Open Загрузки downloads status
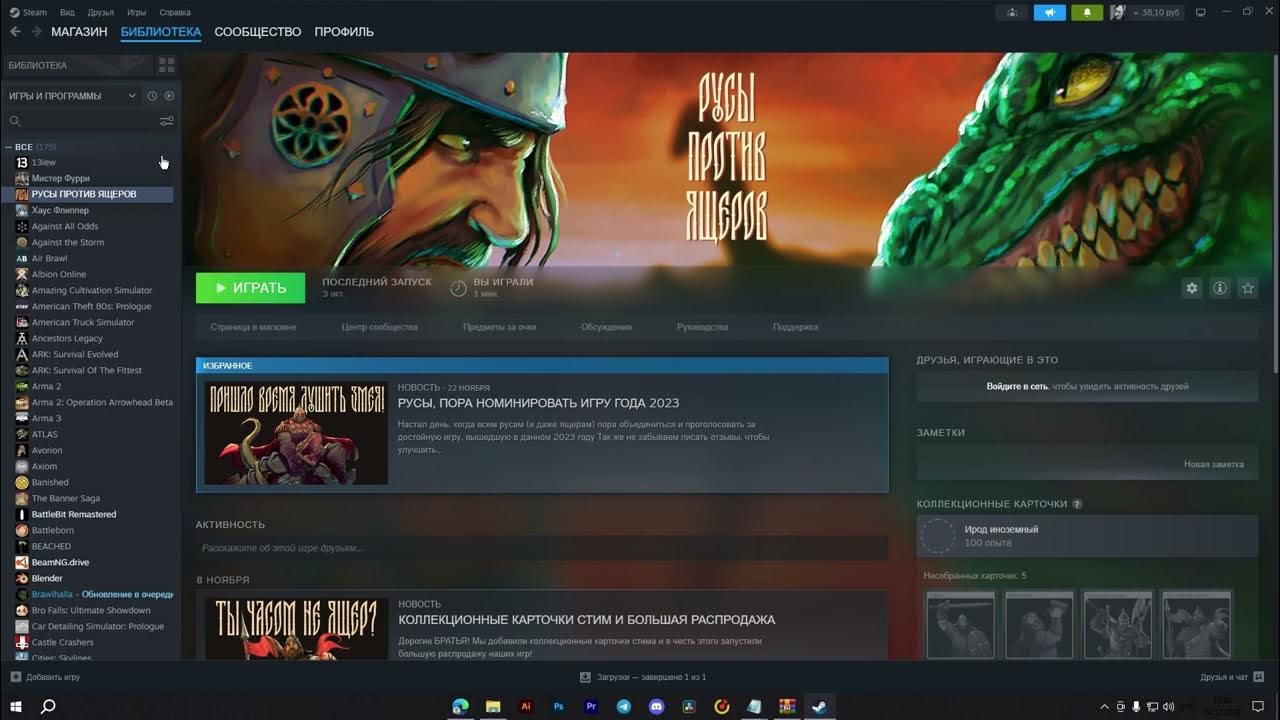The image size is (1280, 720). (x=643, y=677)
